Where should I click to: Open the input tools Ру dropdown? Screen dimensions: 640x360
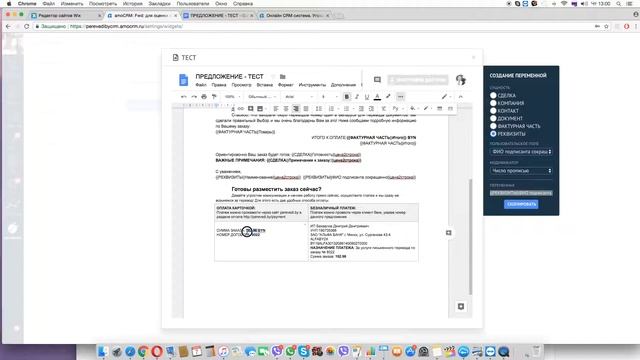[397, 109]
